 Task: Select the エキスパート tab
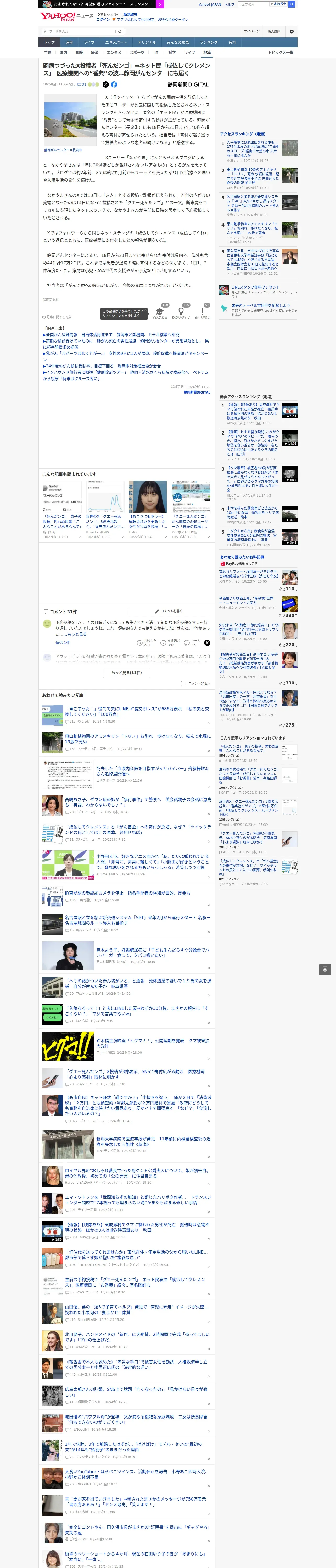tap(116, 43)
